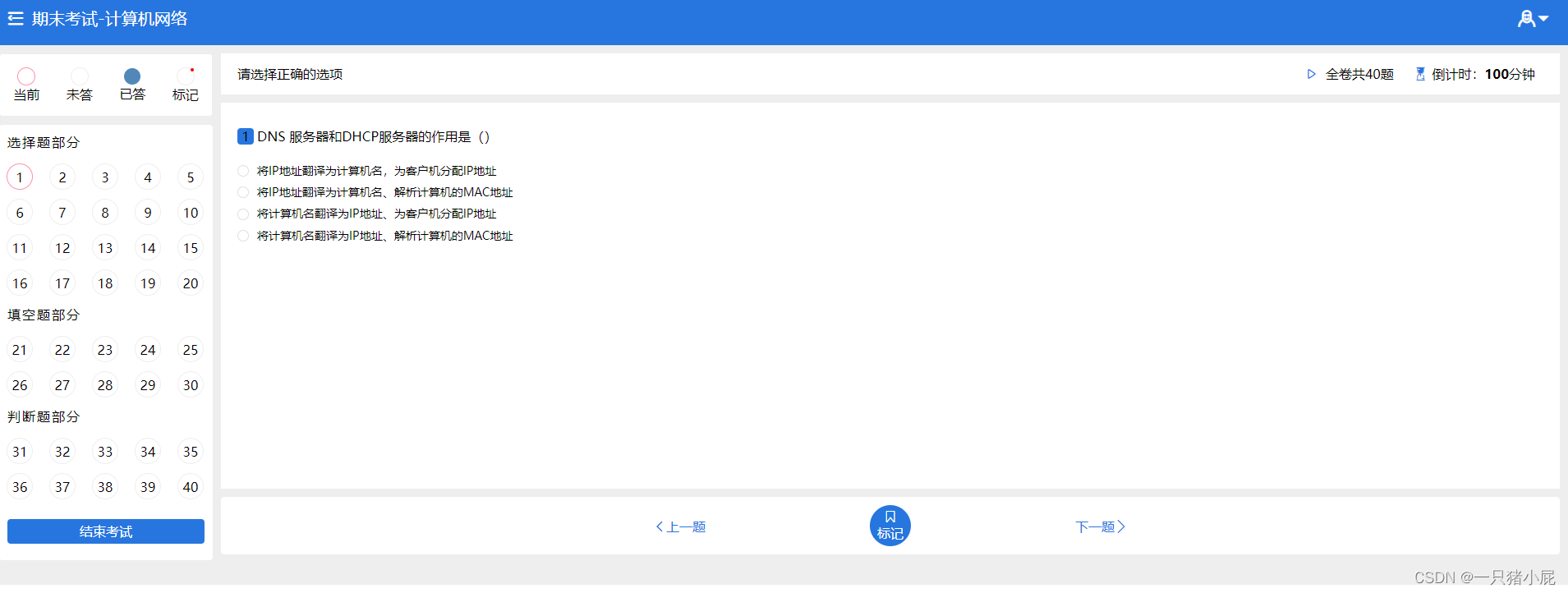Viewport: 1568px width, 593px height.
Task: Jump to question 5
Action: point(191,177)
